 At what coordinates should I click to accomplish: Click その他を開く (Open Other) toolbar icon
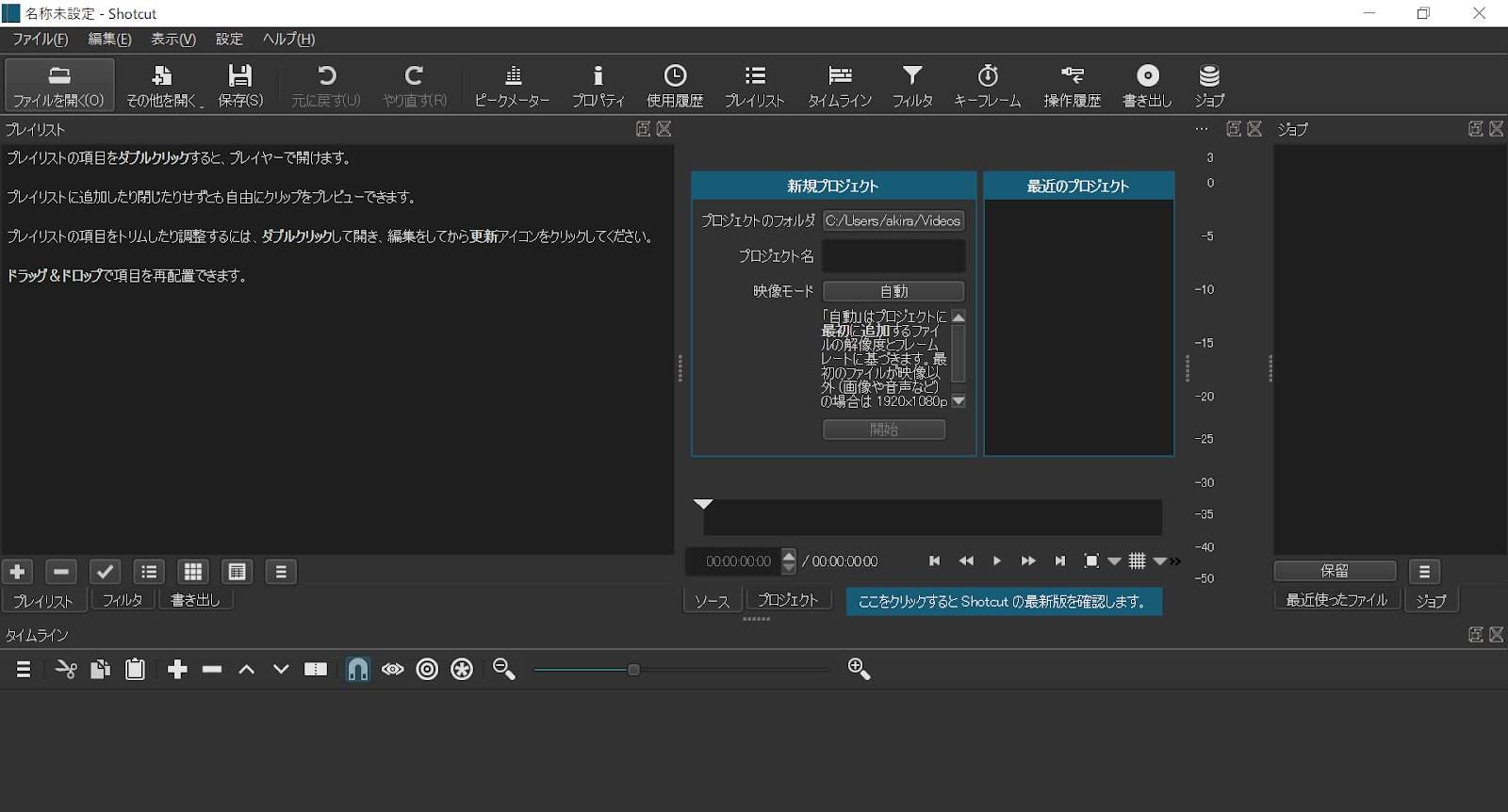tap(163, 85)
